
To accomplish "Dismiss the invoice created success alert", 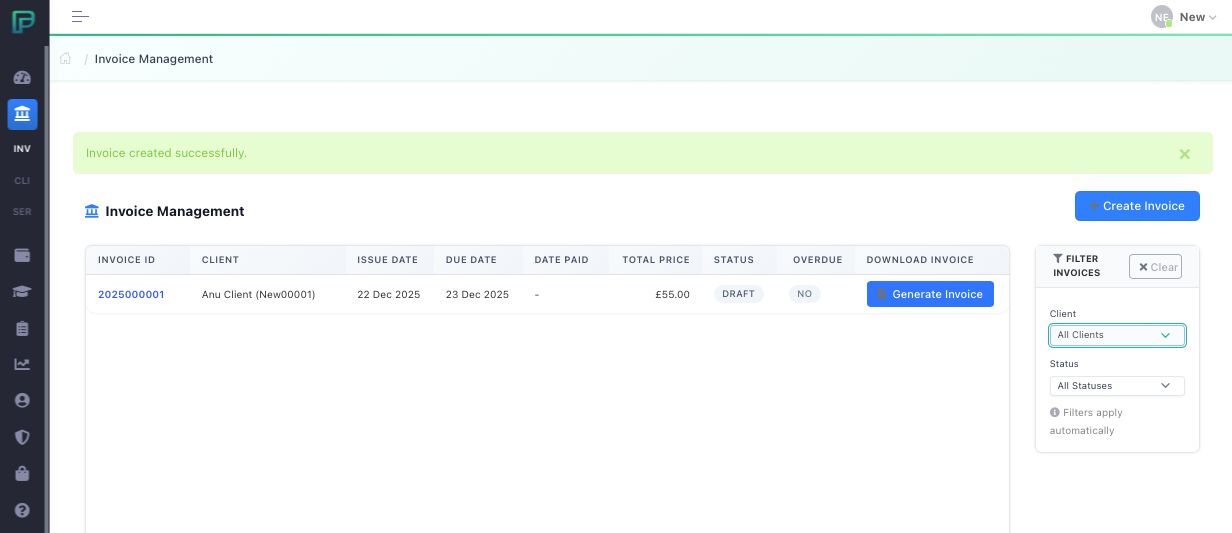I will click(x=1184, y=154).
